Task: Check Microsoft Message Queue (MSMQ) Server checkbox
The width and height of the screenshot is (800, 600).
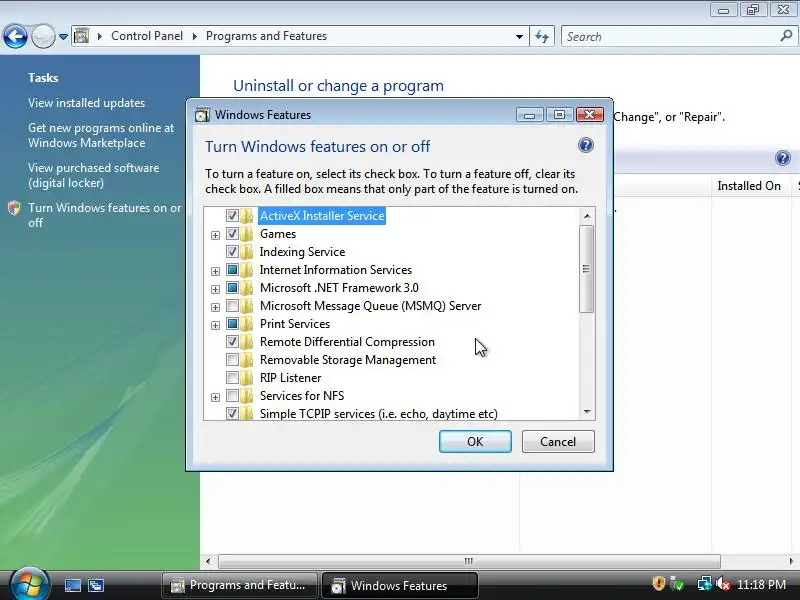Action: pos(232,306)
